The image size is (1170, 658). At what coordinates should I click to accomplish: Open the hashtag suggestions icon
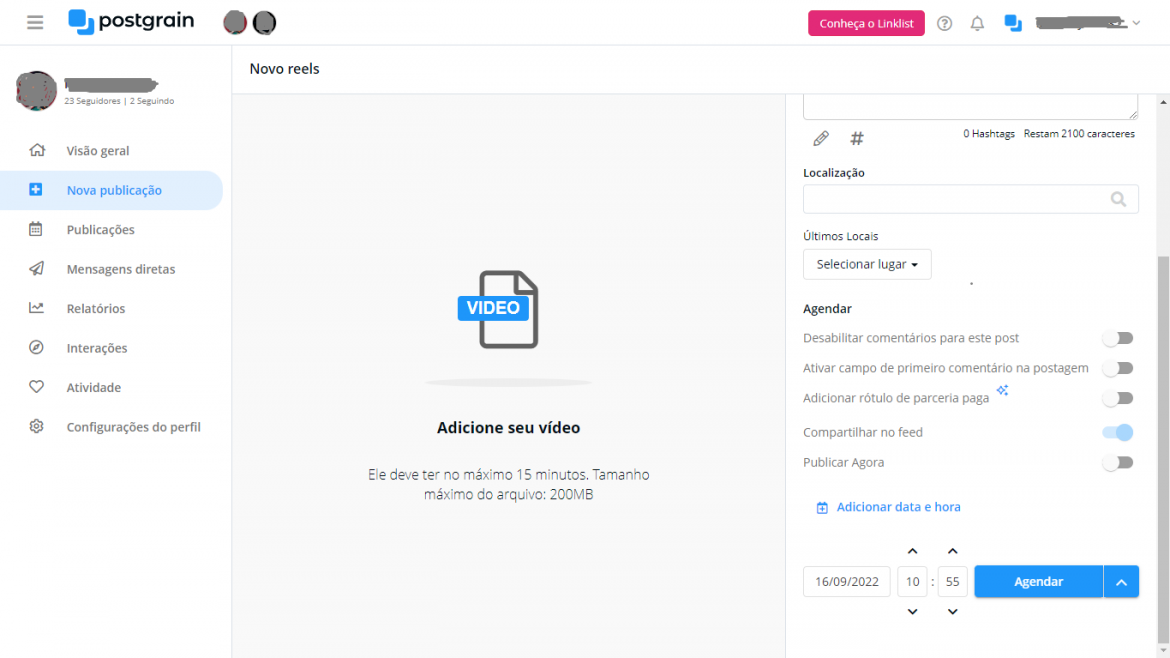click(856, 138)
